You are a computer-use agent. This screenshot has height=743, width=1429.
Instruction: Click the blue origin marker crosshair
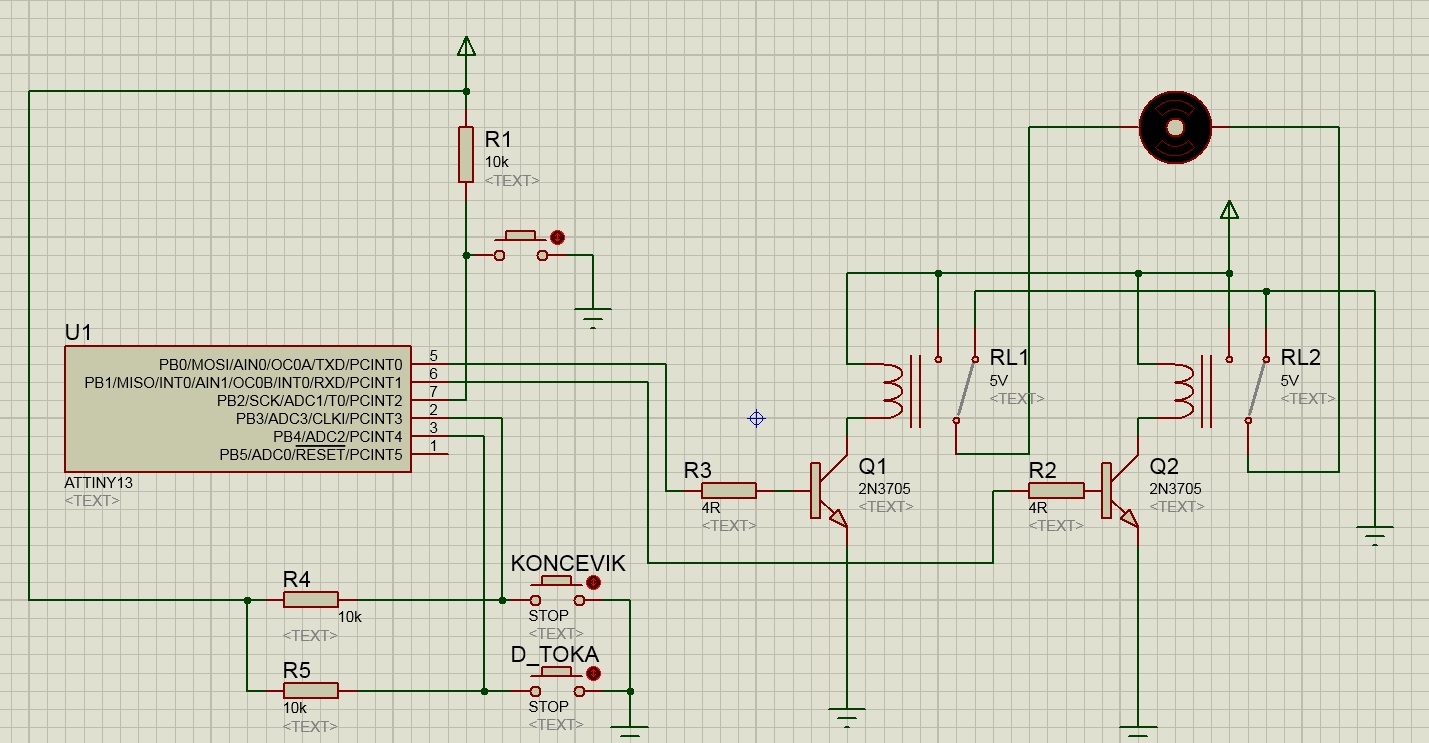tap(757, 419)
